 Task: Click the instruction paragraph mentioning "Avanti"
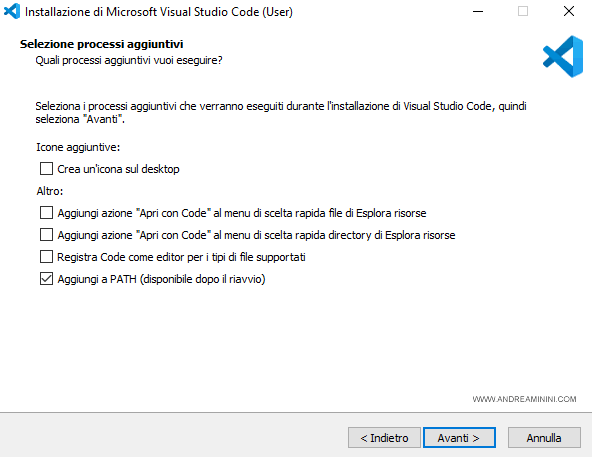(x=281, y=113)
